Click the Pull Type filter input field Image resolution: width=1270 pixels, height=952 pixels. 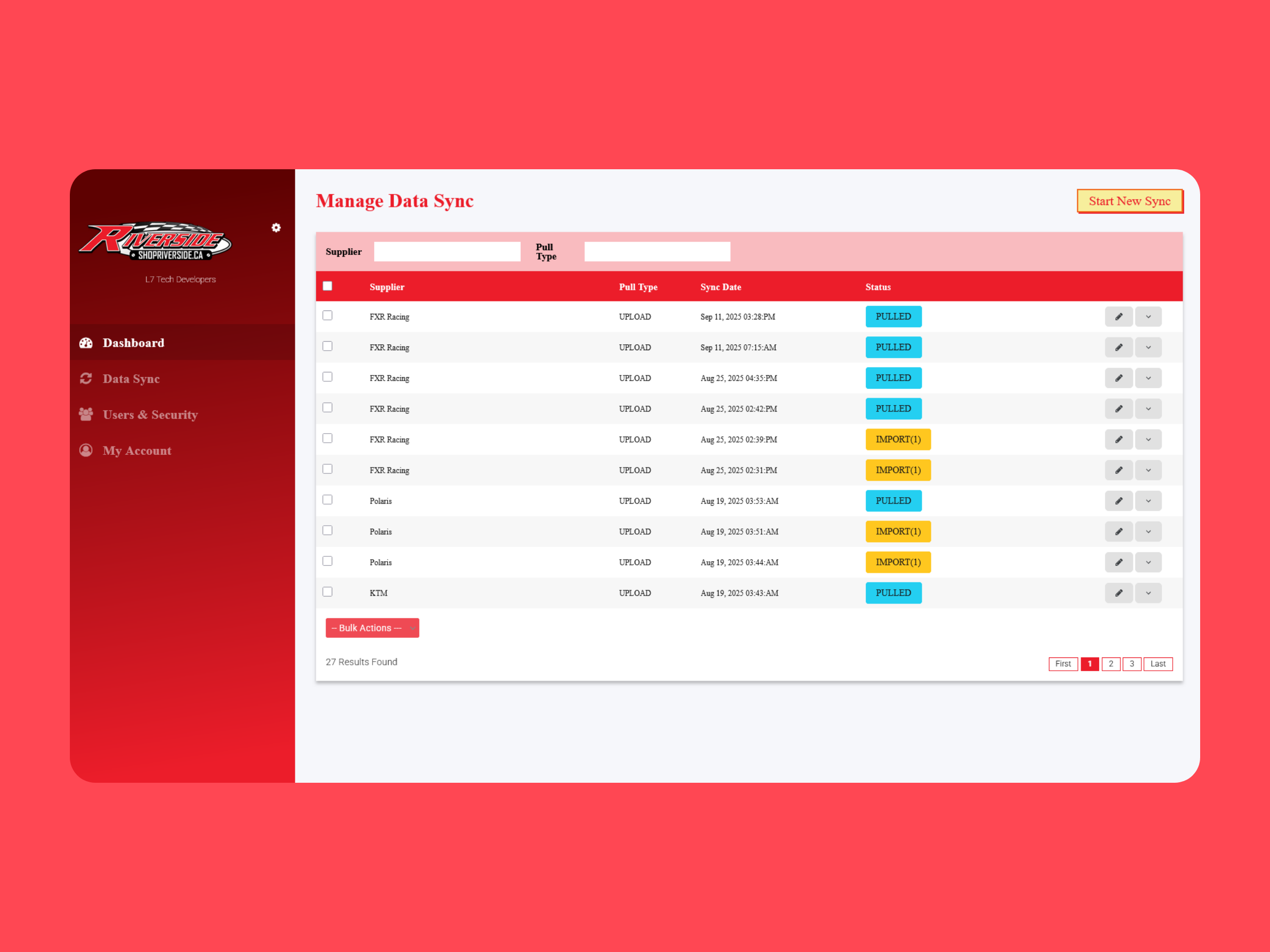point(657,251)
